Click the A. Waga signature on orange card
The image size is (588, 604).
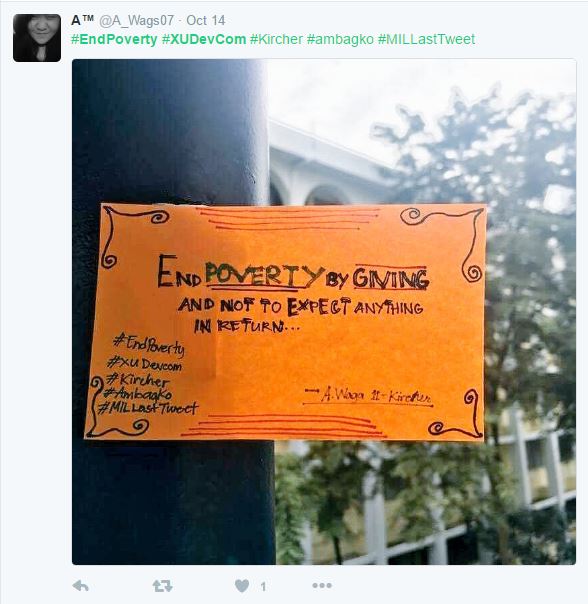369,396
